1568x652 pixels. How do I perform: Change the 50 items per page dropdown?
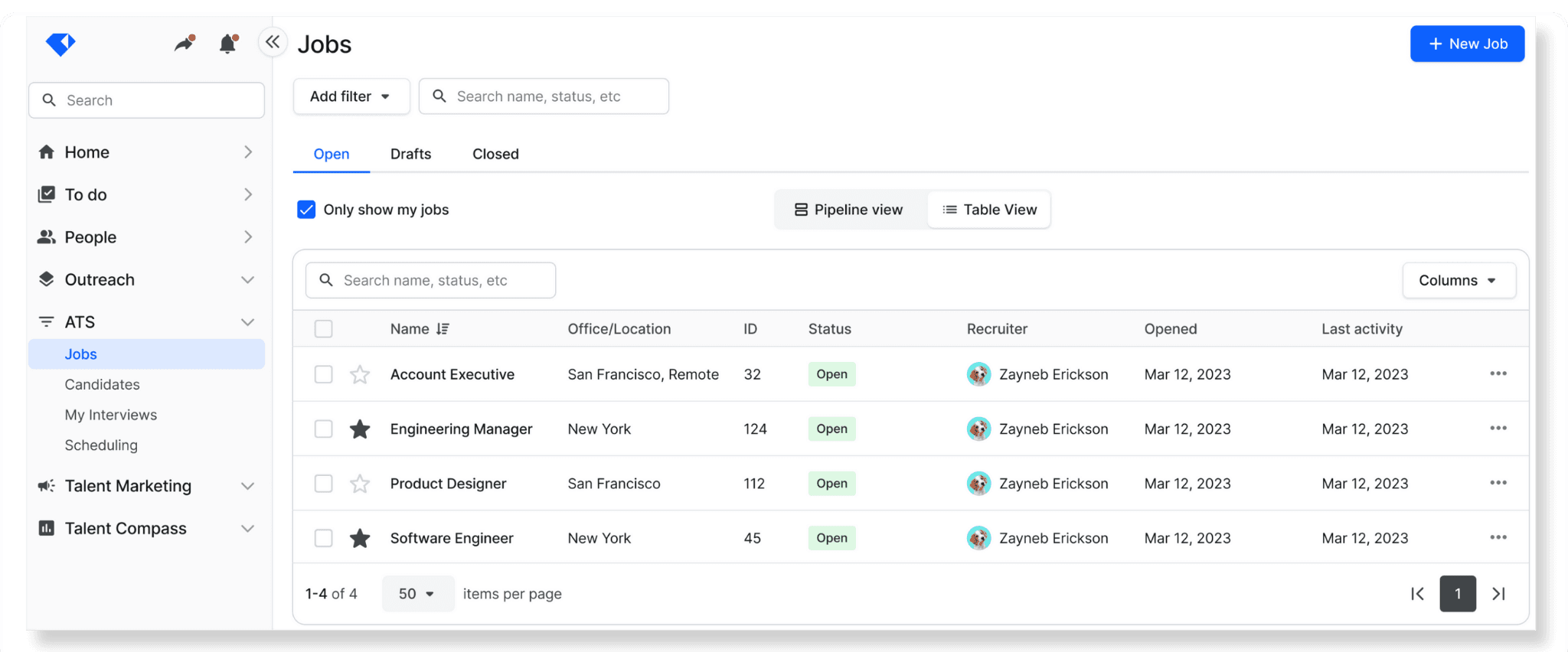(417, 594)
